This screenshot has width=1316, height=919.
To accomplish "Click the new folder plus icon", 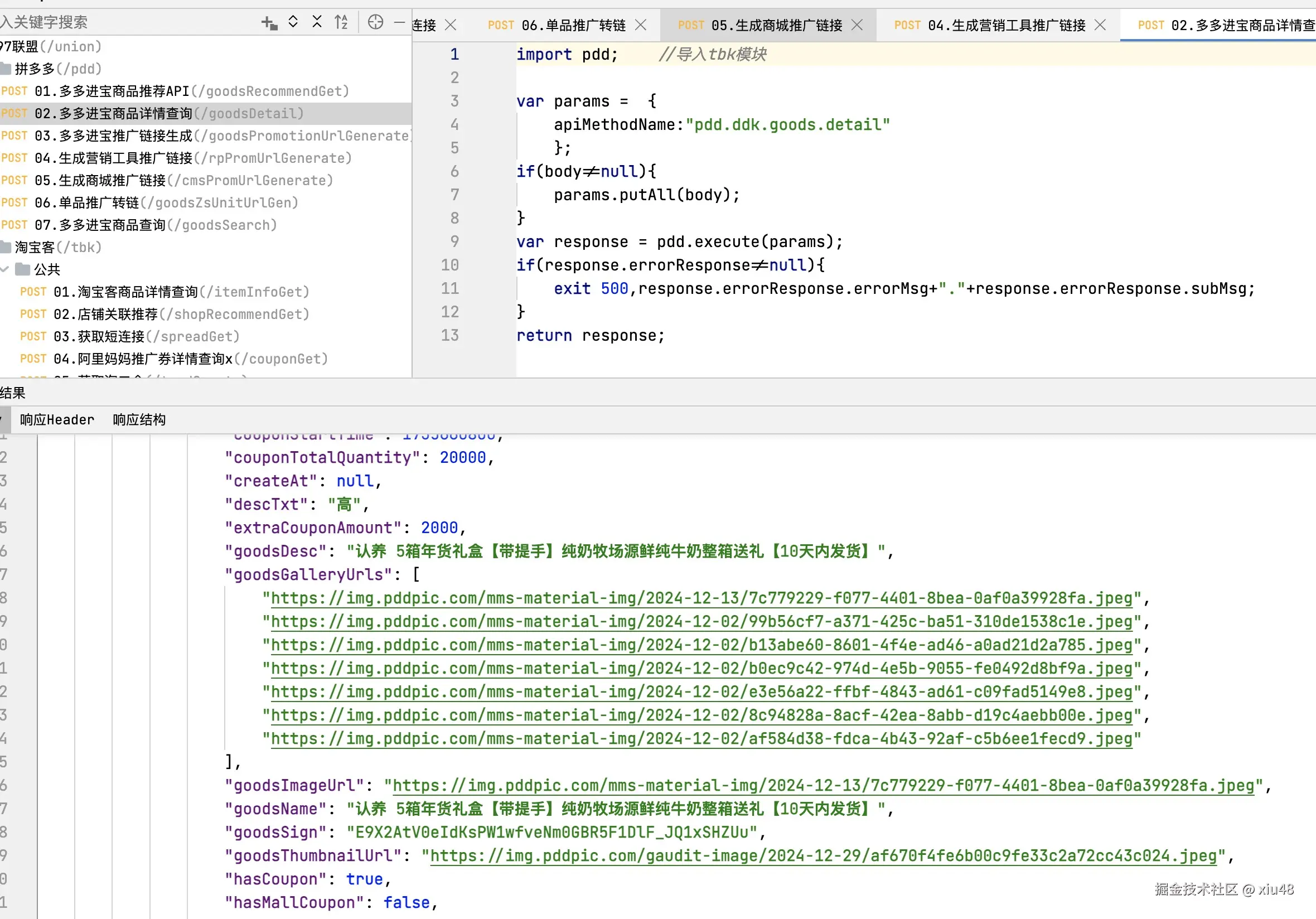I will click(x=269, y=23).
